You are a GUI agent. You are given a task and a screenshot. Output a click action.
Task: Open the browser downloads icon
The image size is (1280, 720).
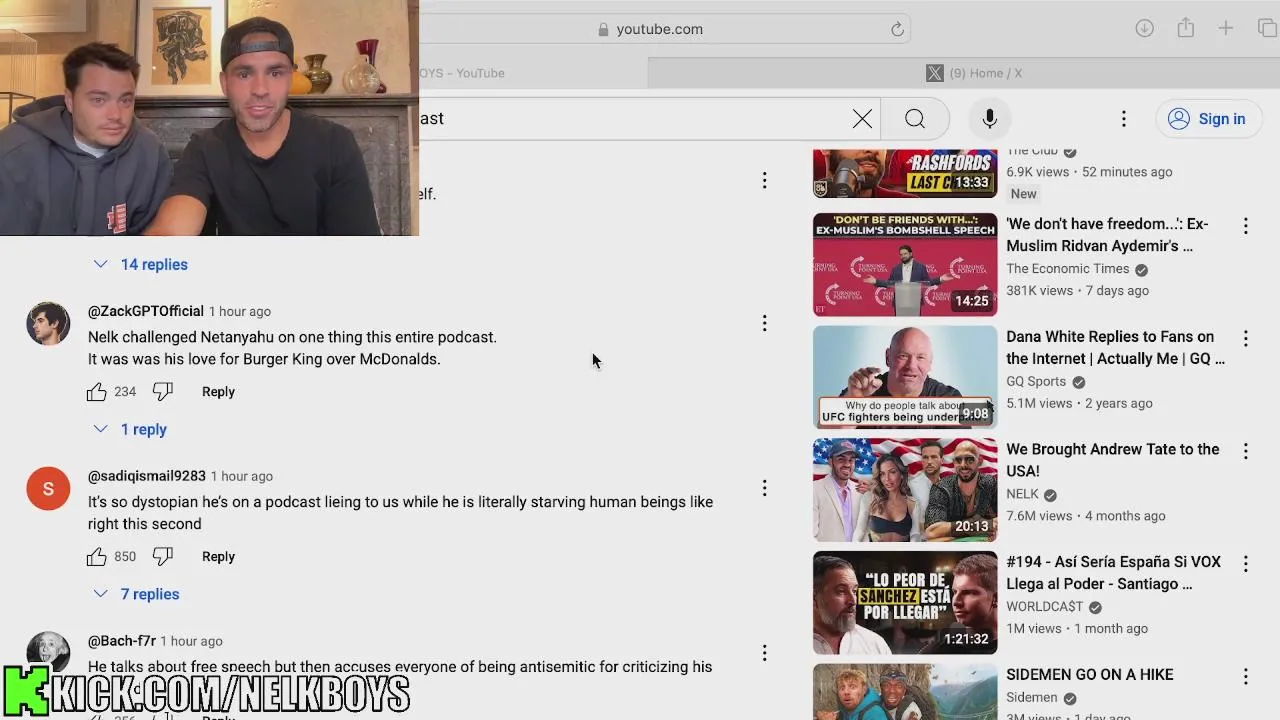[1145, 28]
